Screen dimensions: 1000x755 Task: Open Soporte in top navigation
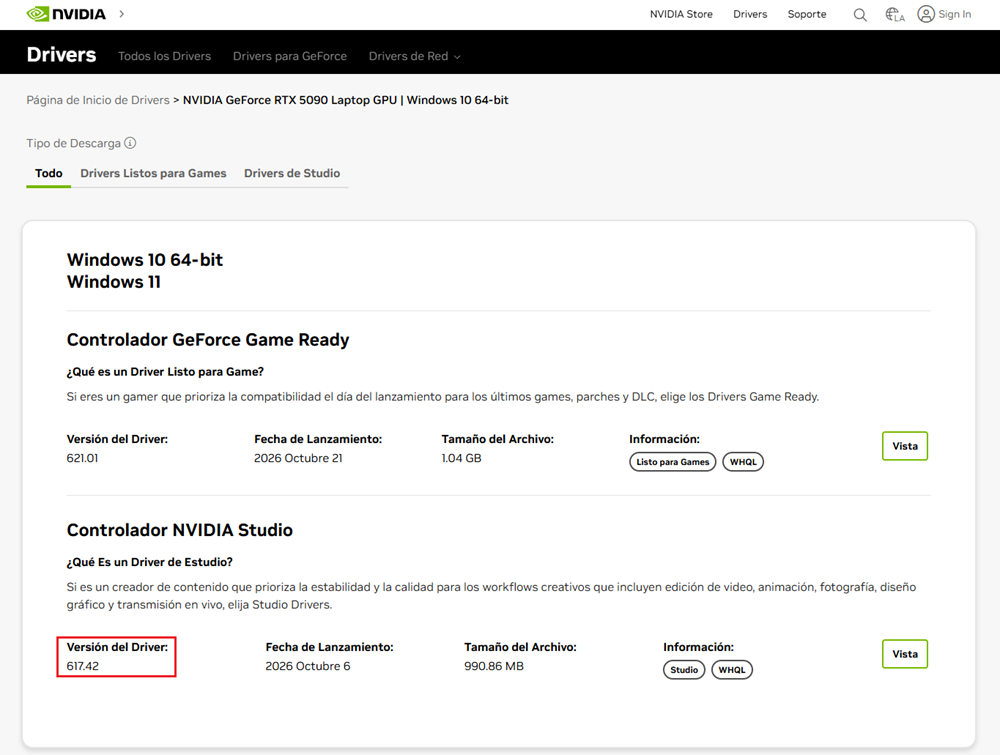(x=807, y=14)
